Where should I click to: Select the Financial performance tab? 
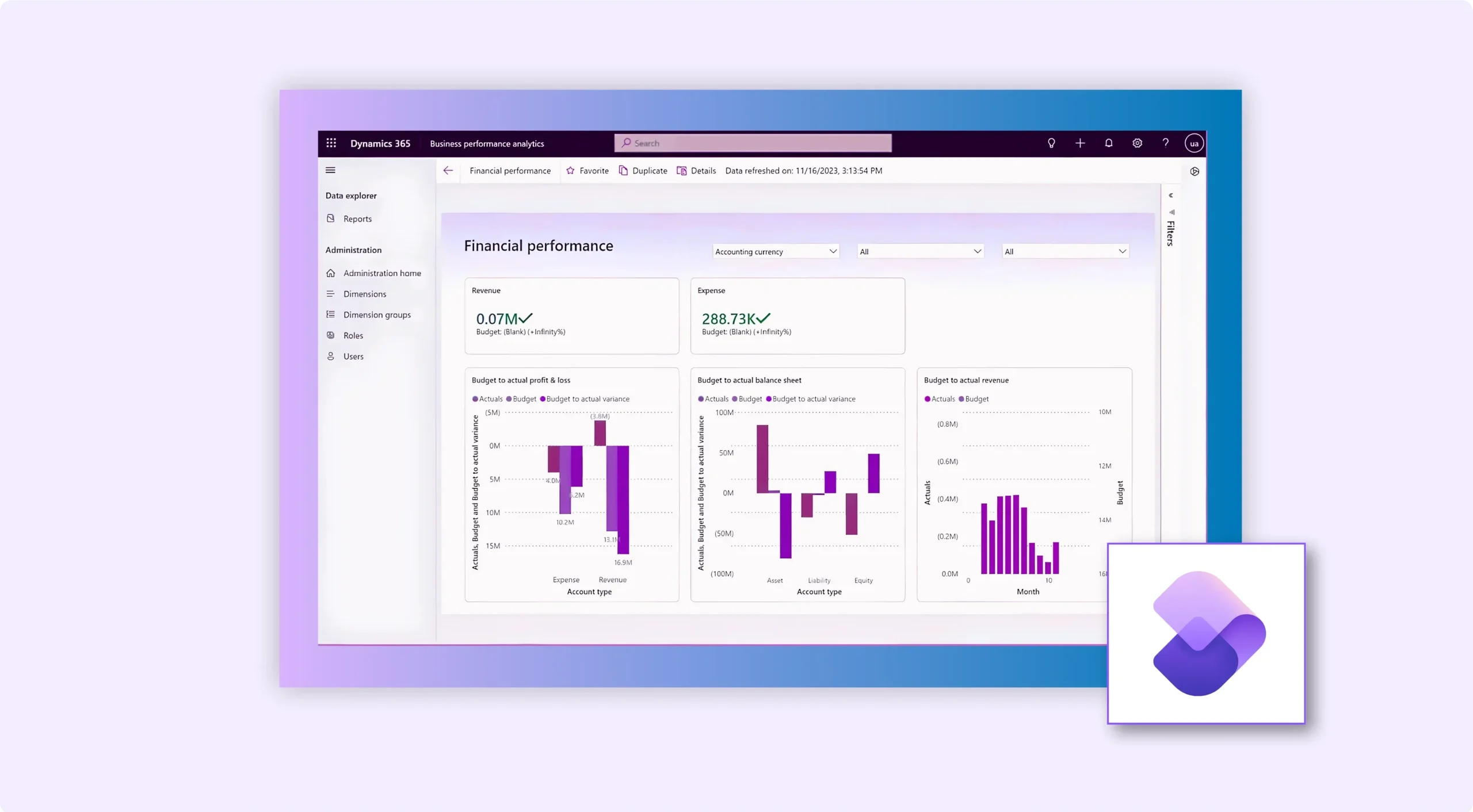click(510, 171)
